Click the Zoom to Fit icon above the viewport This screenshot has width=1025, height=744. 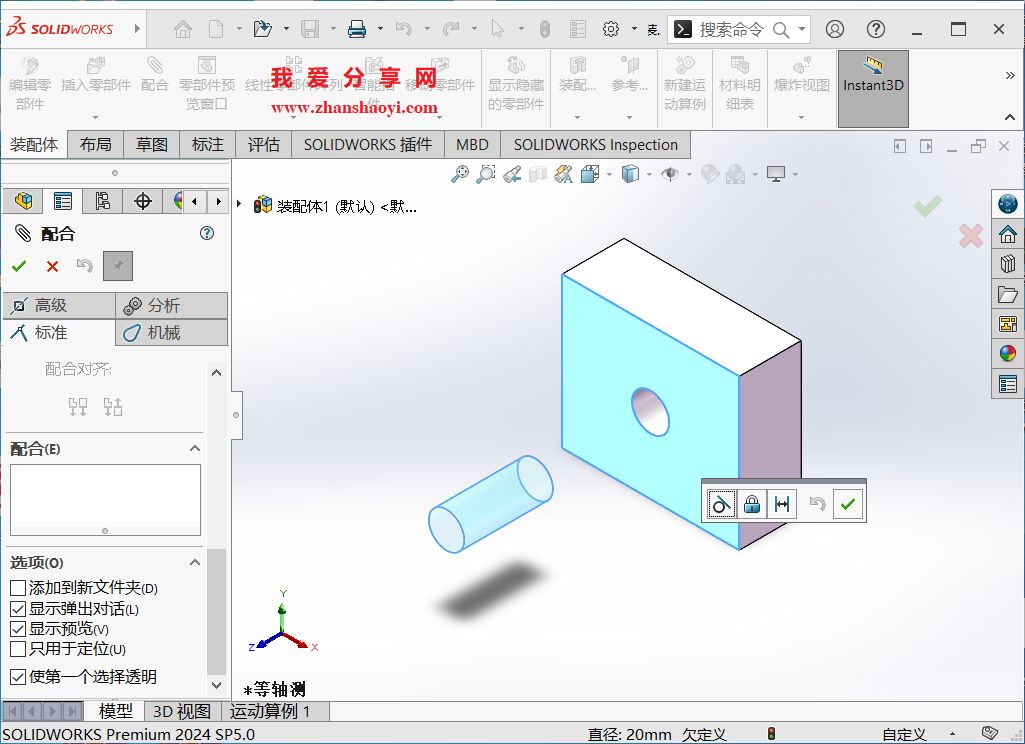coord(459,173)
